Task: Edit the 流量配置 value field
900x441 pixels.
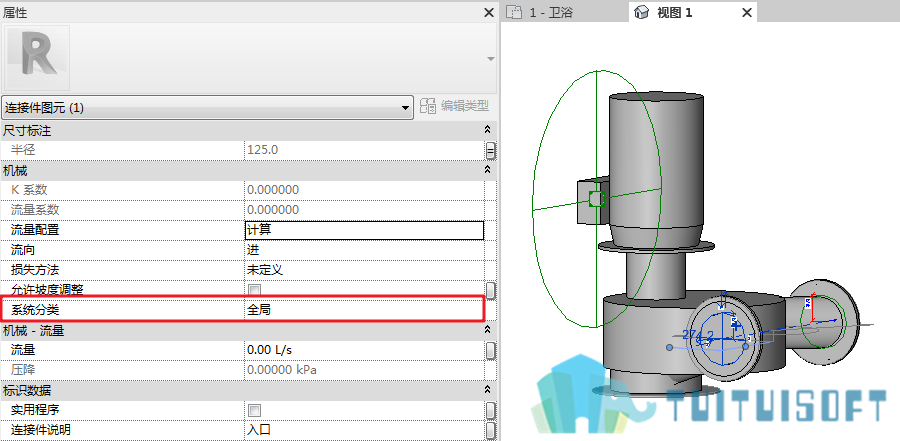Action: [x=364, y=230]
